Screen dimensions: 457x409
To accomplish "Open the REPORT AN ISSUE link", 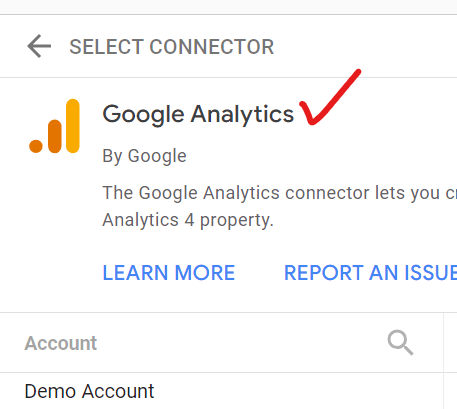I will coord(370,273).
